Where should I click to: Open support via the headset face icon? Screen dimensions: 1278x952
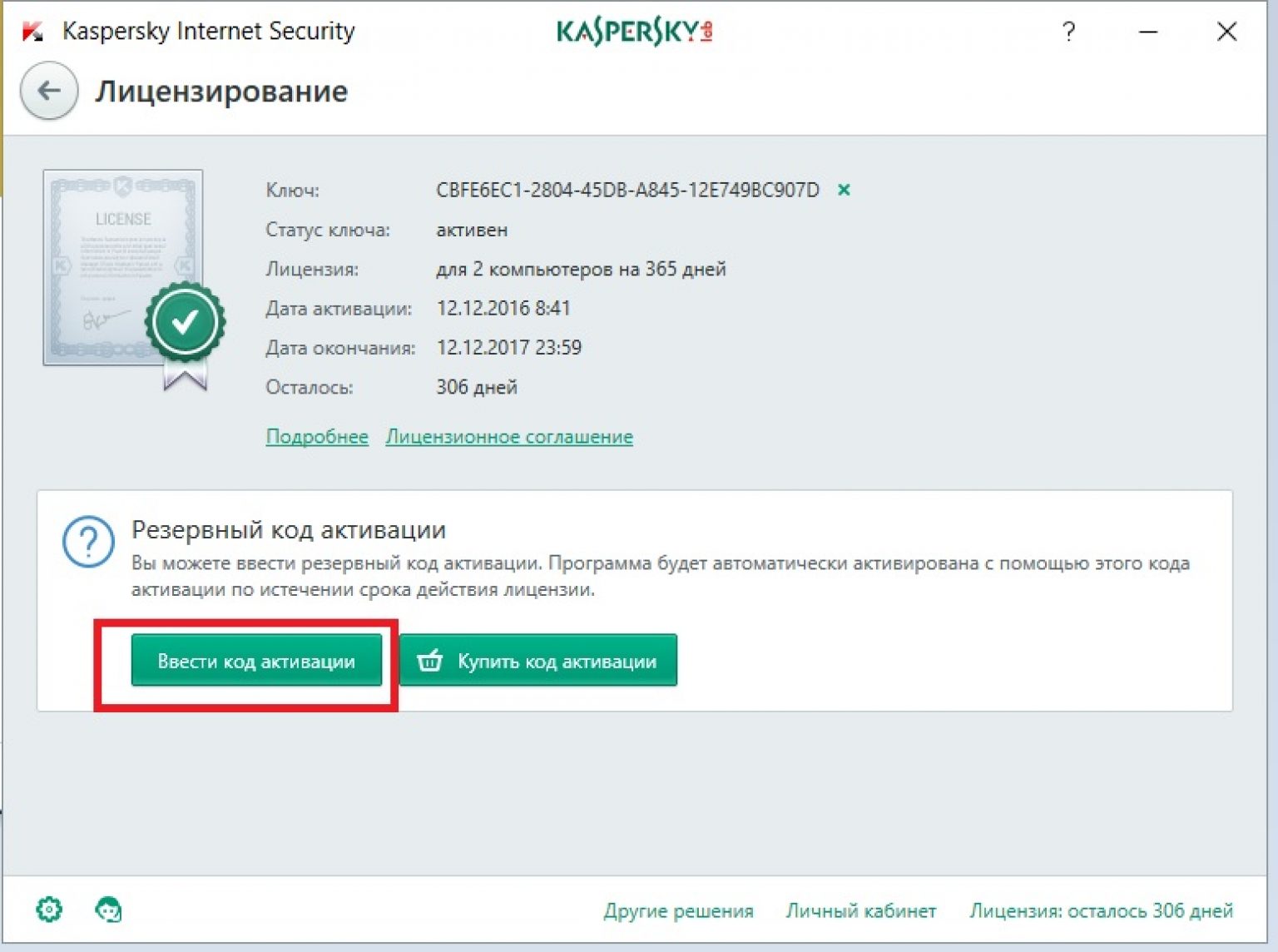(108, 910)
